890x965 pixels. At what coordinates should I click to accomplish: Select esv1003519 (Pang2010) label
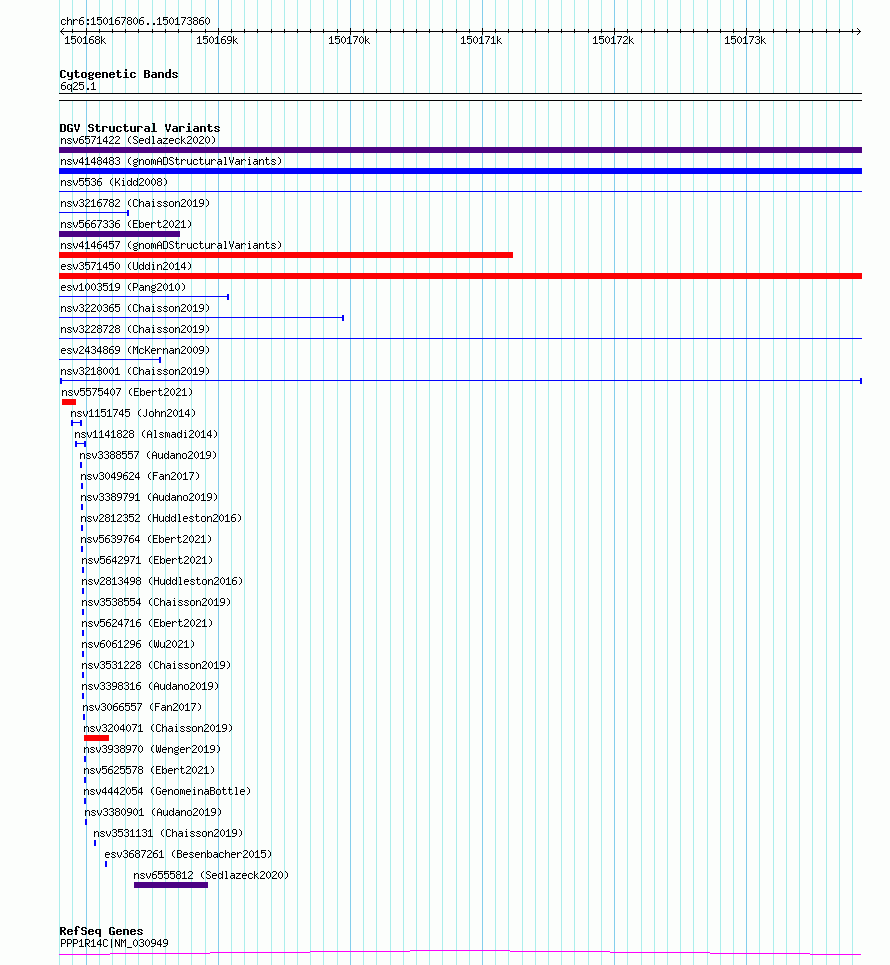[x=122, y=287]
